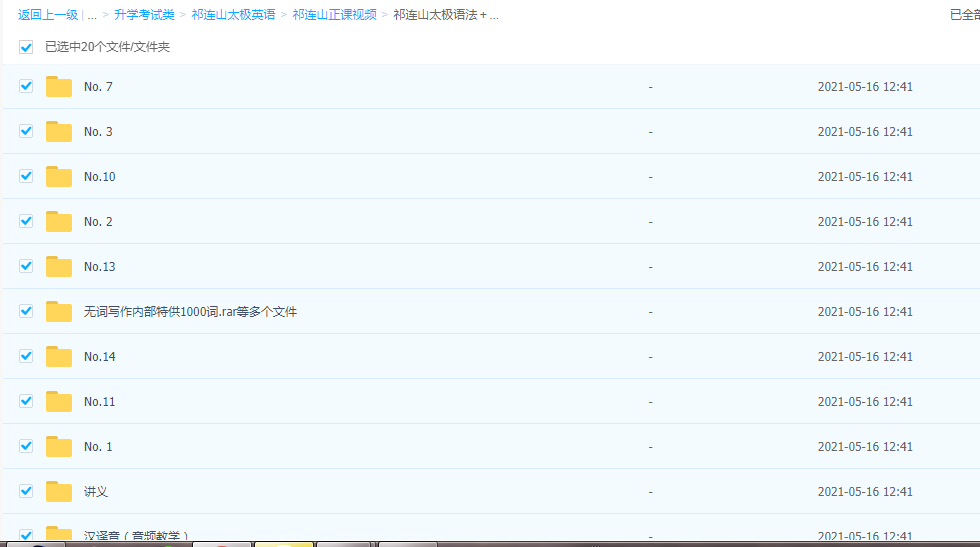
Task: Uncheck the 无词写作内部特供1000词 folder checkbox
Action: point(26,311)
